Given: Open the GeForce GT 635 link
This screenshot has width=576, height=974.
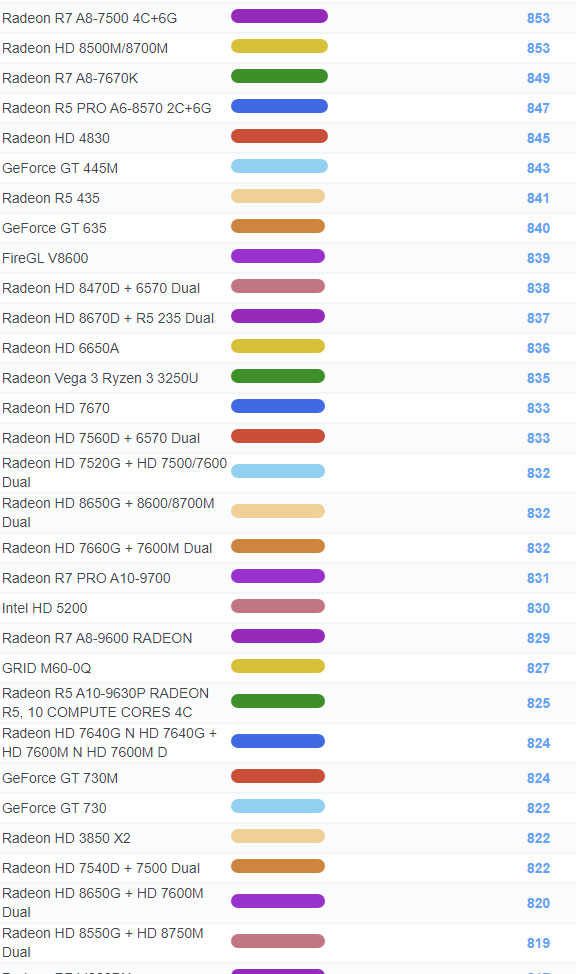Looking at the screenshot, I should point(55,228).
